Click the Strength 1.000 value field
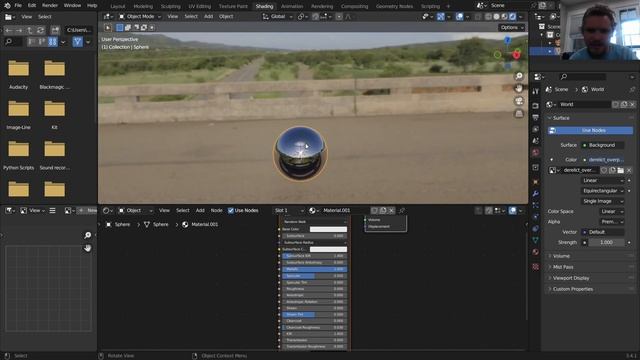 (607, 242)
